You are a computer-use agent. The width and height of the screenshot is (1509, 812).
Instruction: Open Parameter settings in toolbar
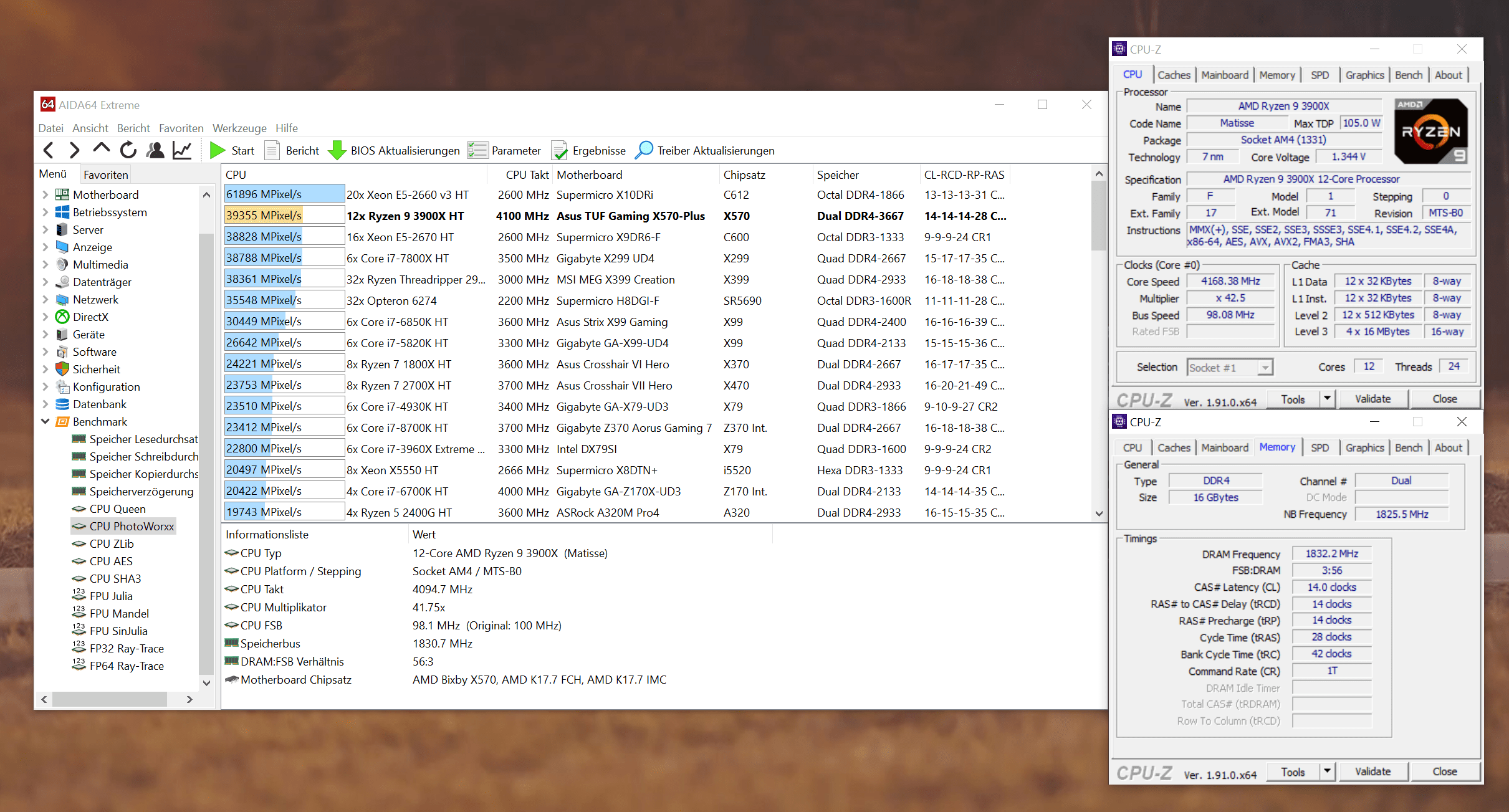(x=504, y=150)
